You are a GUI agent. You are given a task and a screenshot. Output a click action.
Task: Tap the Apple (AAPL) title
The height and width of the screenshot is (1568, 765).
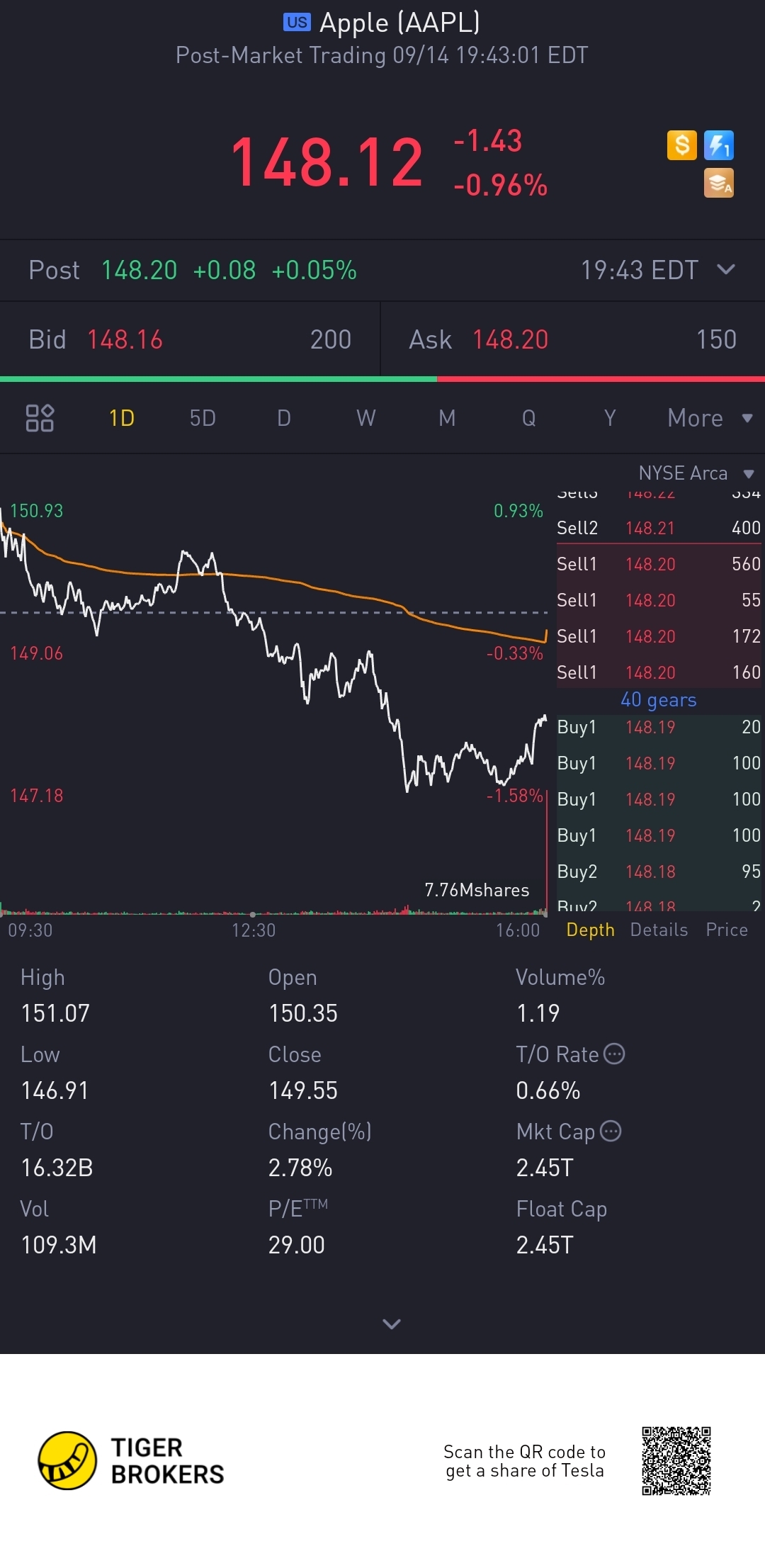pos(399,23)
